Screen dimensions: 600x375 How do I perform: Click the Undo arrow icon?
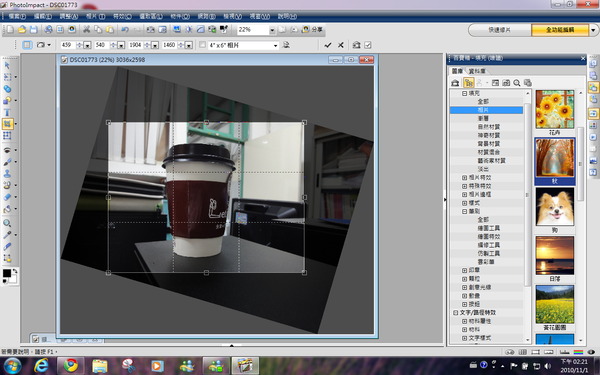125,29
